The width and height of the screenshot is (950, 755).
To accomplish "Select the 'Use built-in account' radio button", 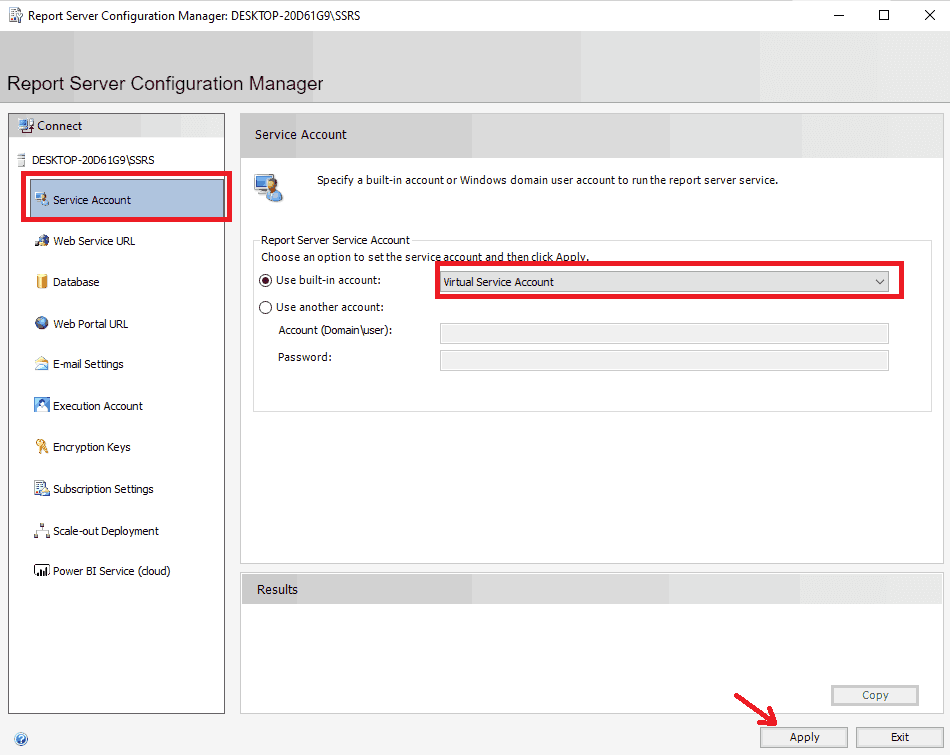I will click(x=266, y=281).
